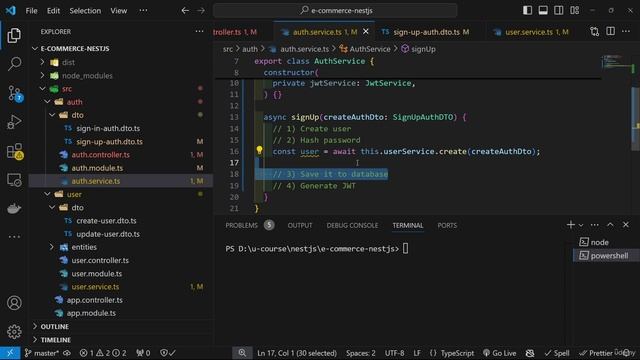Open remote window status bar button

pos(10,353)
